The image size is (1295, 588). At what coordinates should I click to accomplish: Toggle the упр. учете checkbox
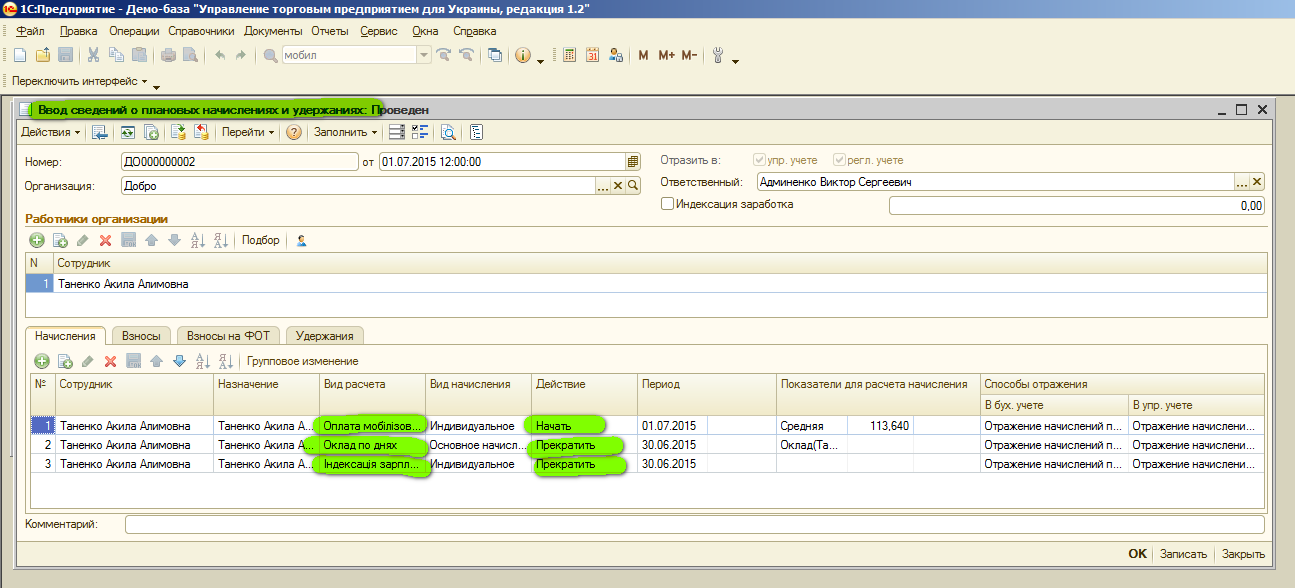760,160
